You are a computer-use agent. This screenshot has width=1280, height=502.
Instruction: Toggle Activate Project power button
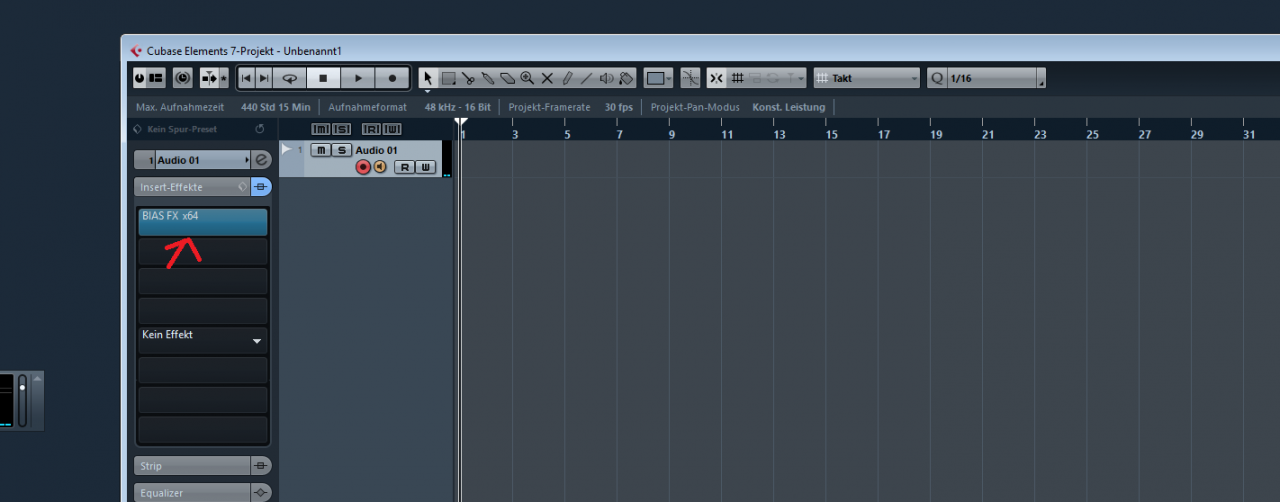coord(140,78)
